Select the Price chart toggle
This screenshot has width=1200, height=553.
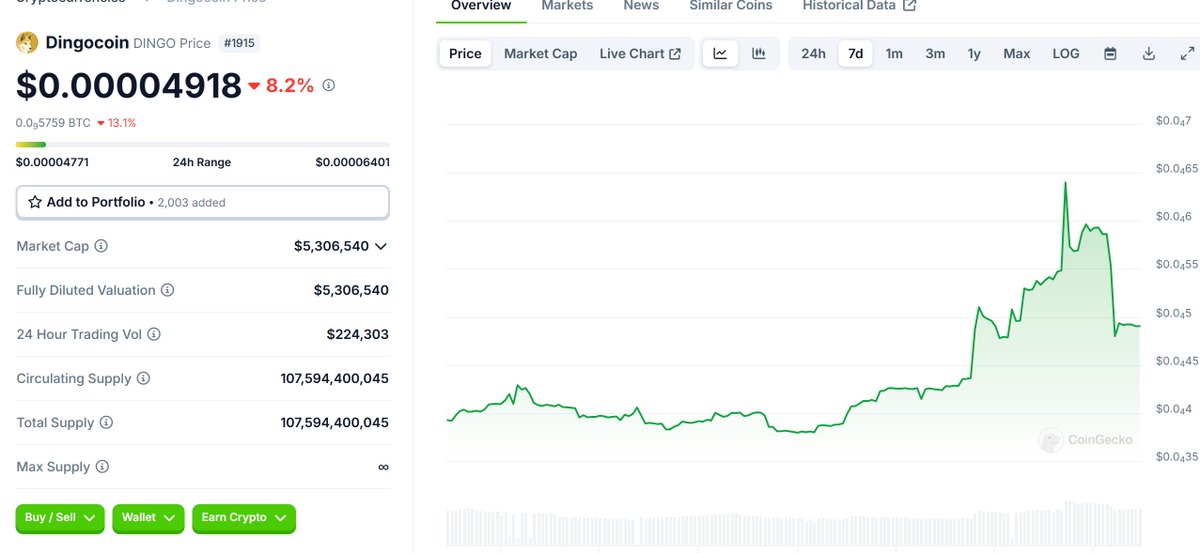[x=465, y=53]
